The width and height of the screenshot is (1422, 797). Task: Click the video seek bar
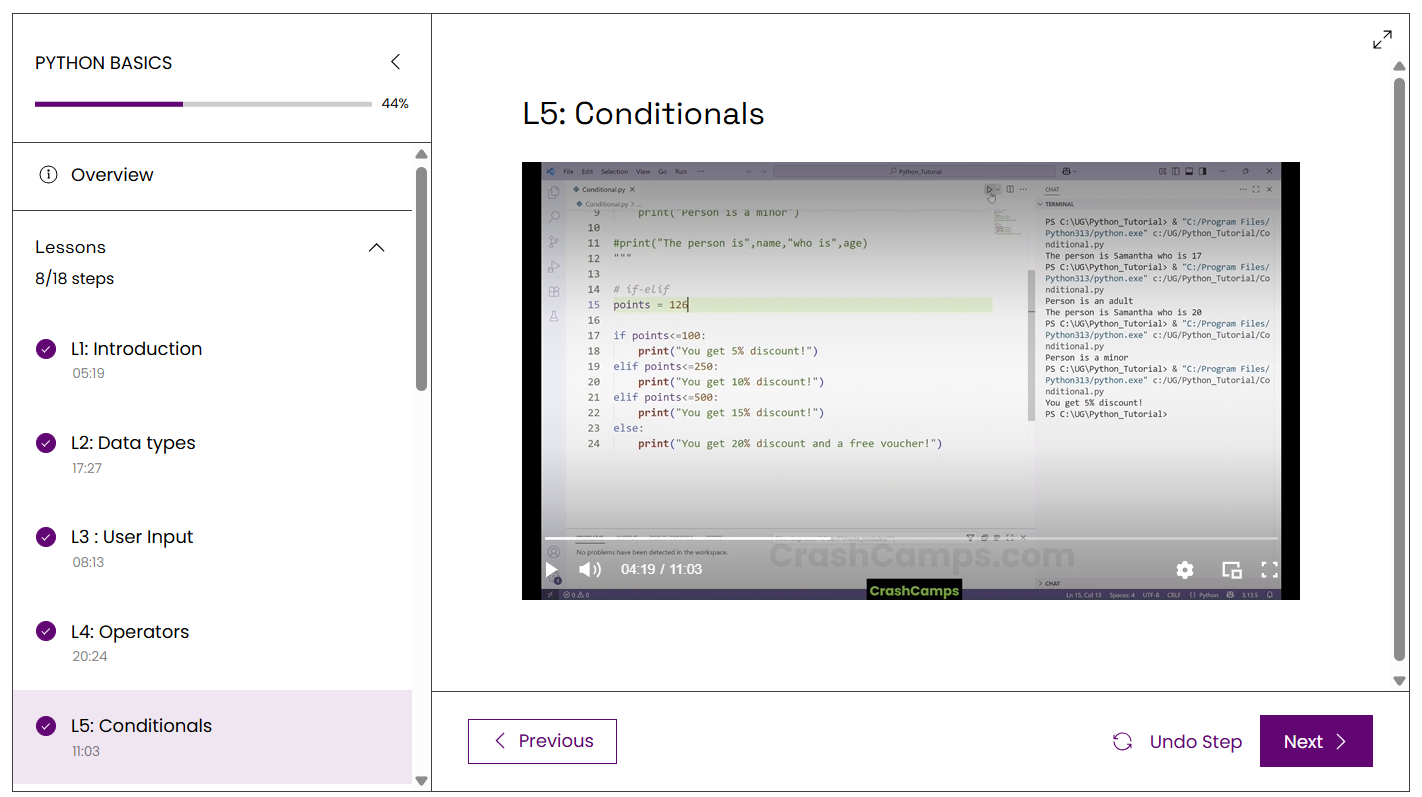910,539
